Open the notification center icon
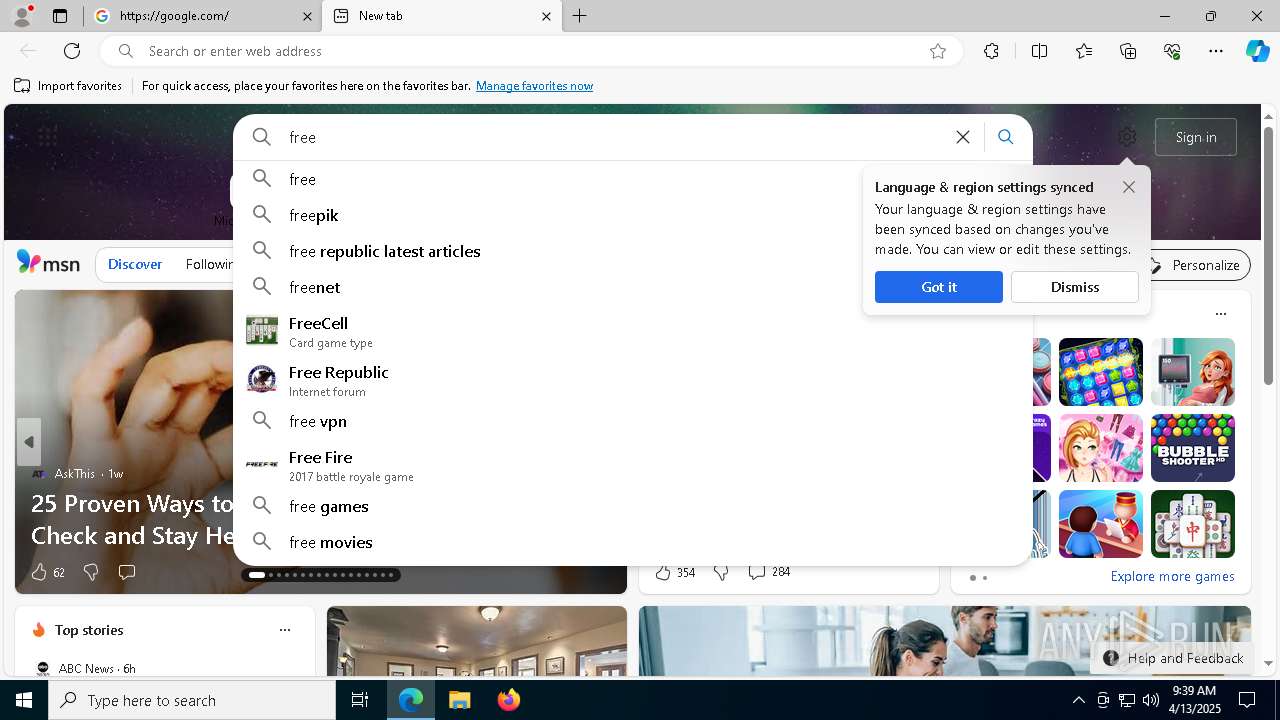 pyautogui.click(x=1247, y=700)
